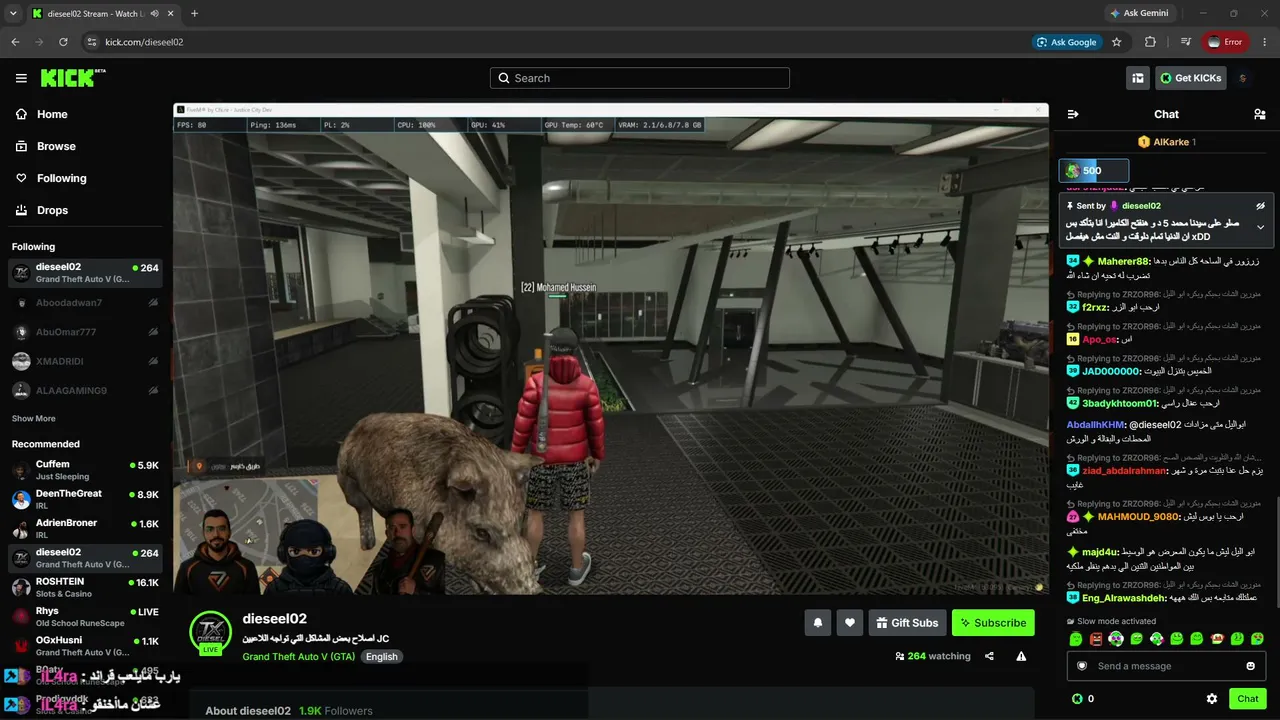Report the stream with the warning icon
1280x720 pixels.
click(1021, 656)
